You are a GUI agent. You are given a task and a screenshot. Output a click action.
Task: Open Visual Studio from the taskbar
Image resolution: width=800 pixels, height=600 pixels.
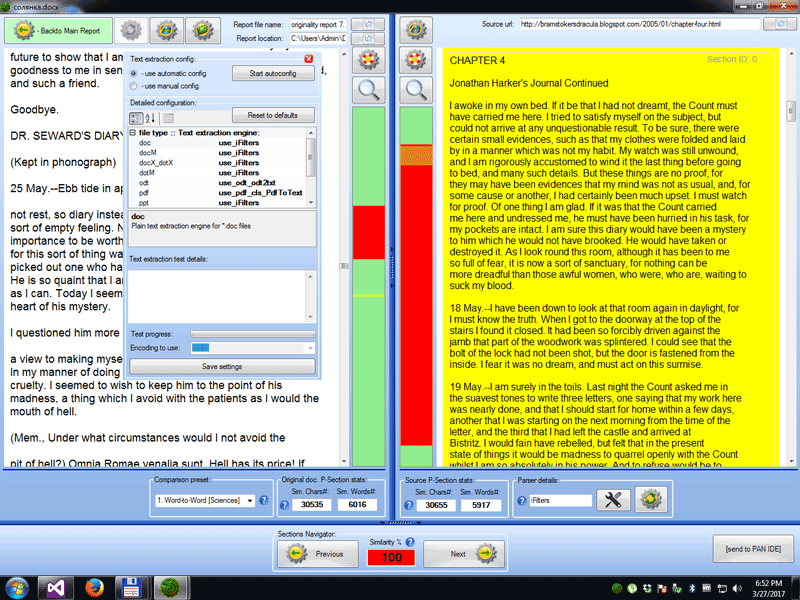point(56,588)
